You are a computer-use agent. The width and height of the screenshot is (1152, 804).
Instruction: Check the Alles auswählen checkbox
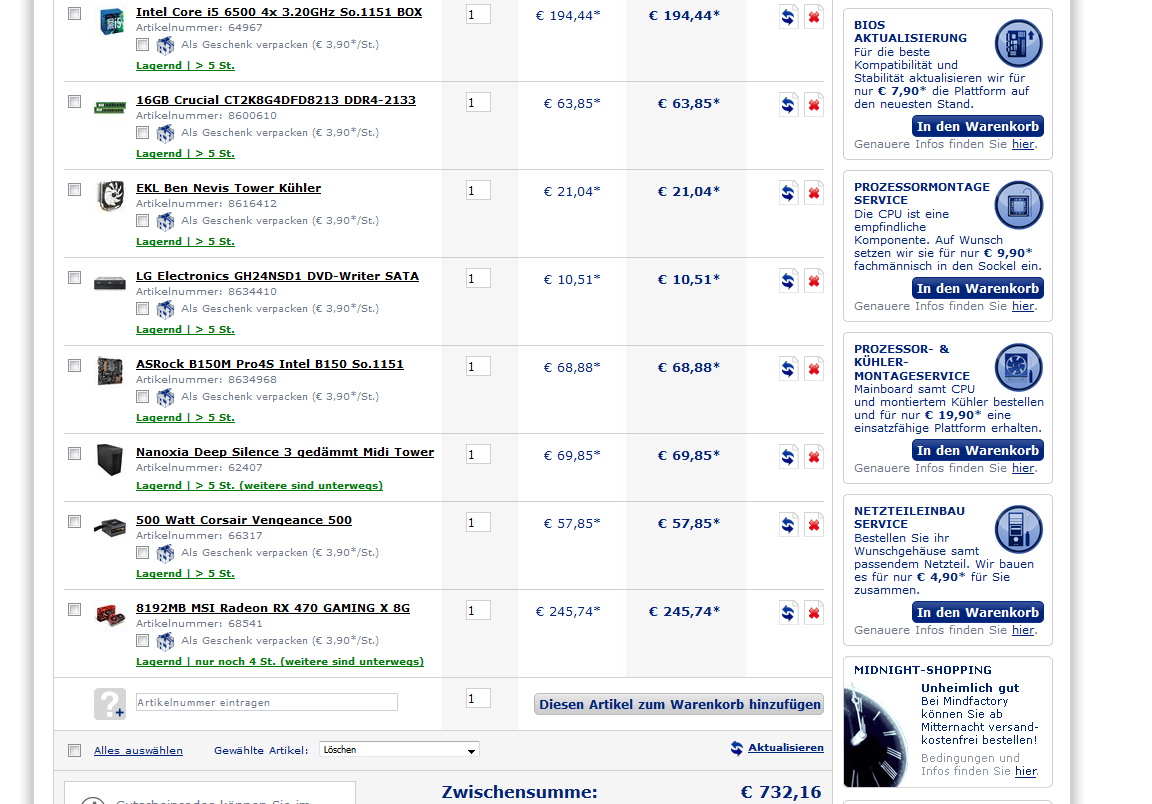[x=74, y=750]
